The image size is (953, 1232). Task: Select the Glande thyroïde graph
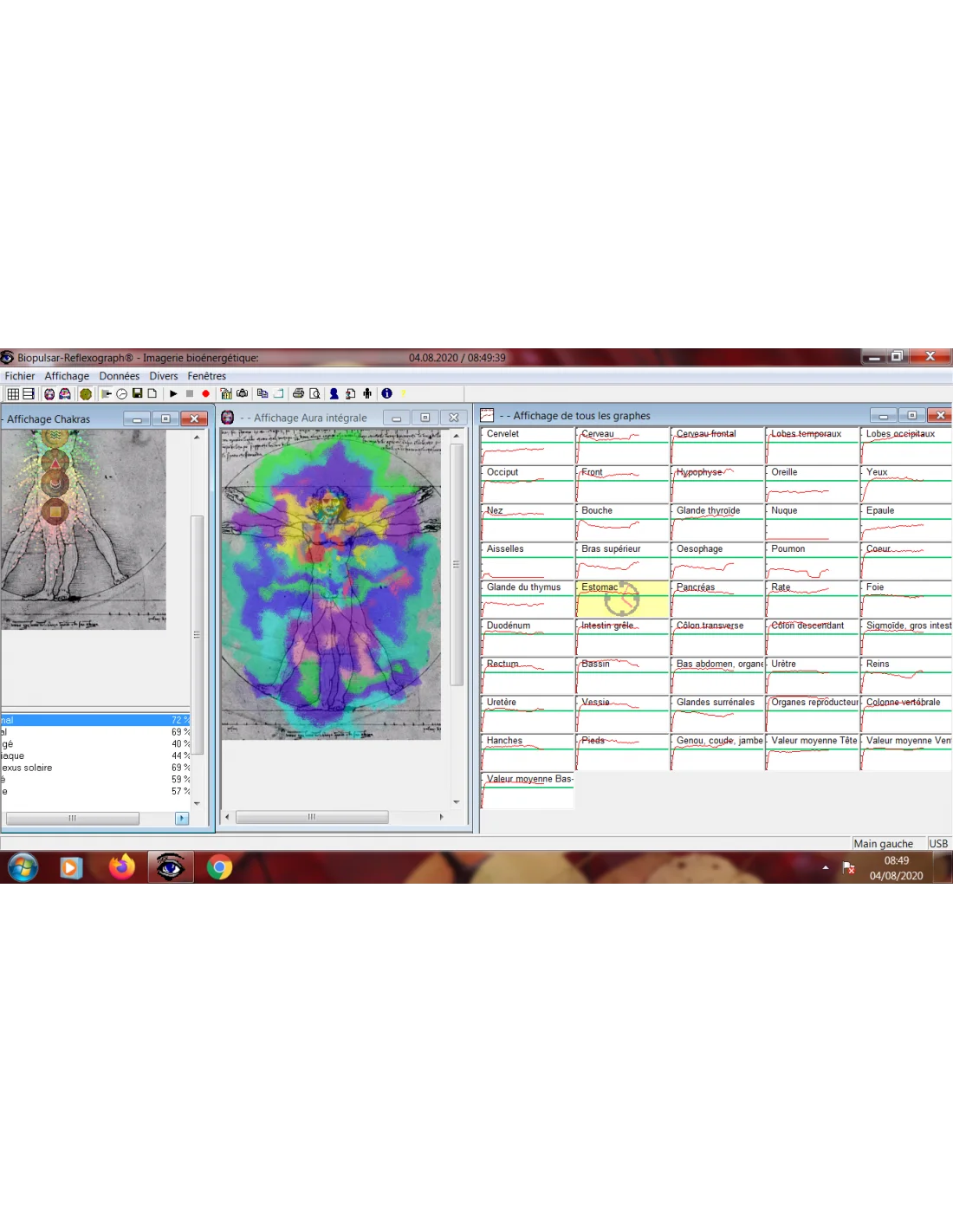tap(717, 522)
